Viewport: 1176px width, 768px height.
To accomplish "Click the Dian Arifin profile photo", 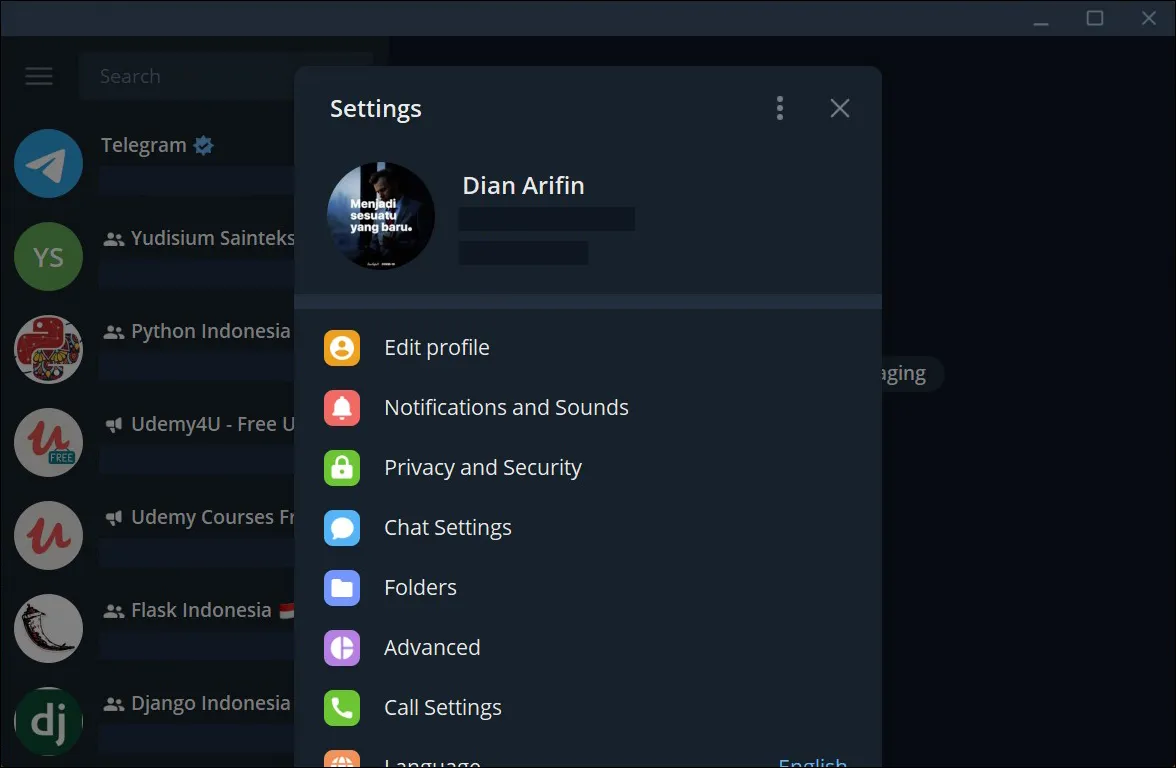I will pyautogui.click(x=381, y=216).
